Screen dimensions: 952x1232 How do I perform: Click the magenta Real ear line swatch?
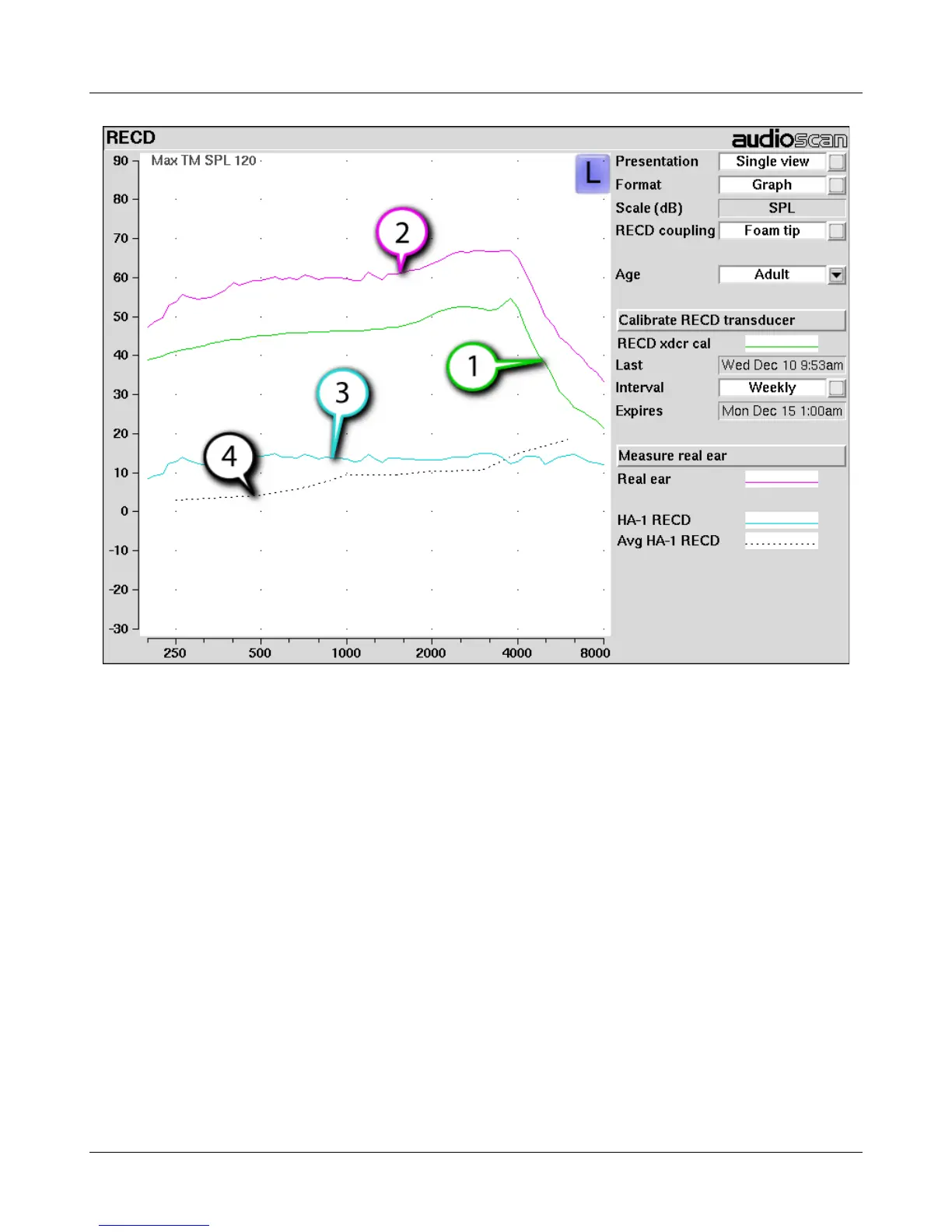pyautogui.click(x=781, y=479)
